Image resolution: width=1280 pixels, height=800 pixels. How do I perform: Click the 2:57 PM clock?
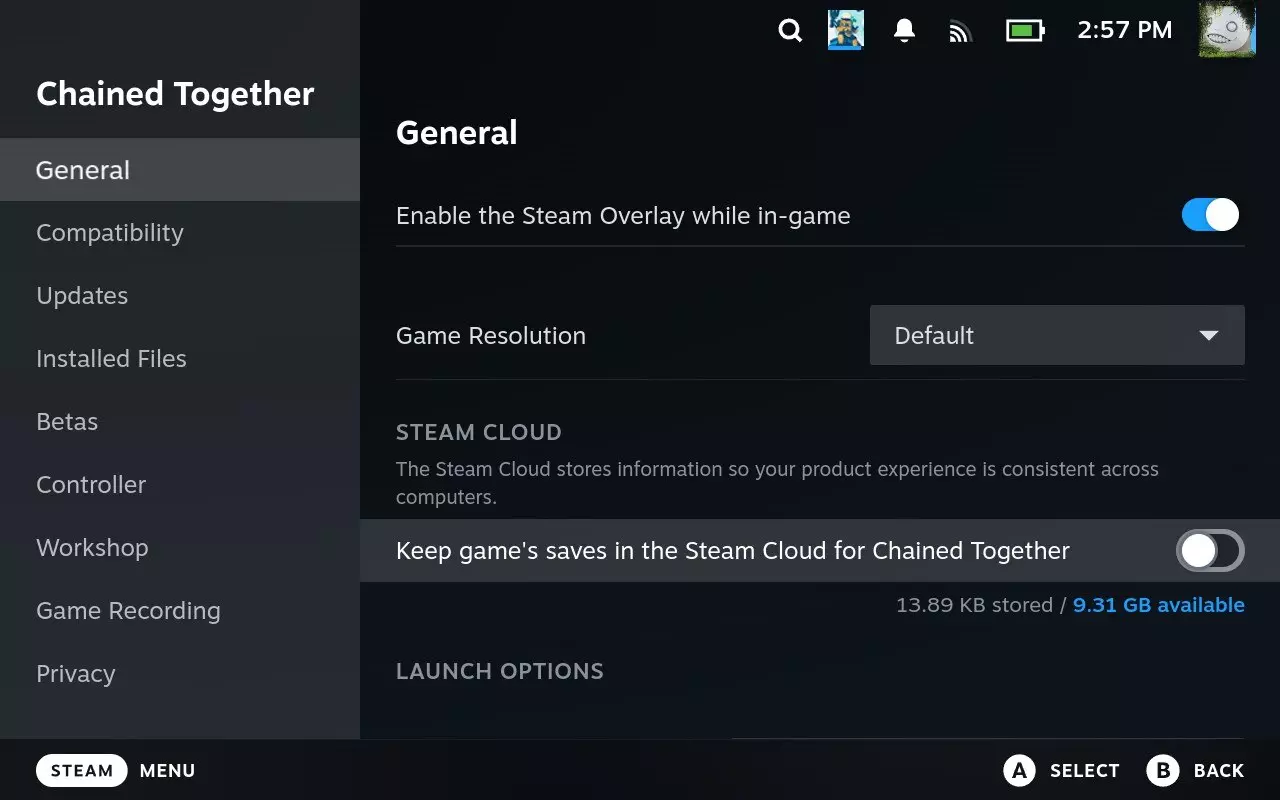click(x=1124, y=30)
